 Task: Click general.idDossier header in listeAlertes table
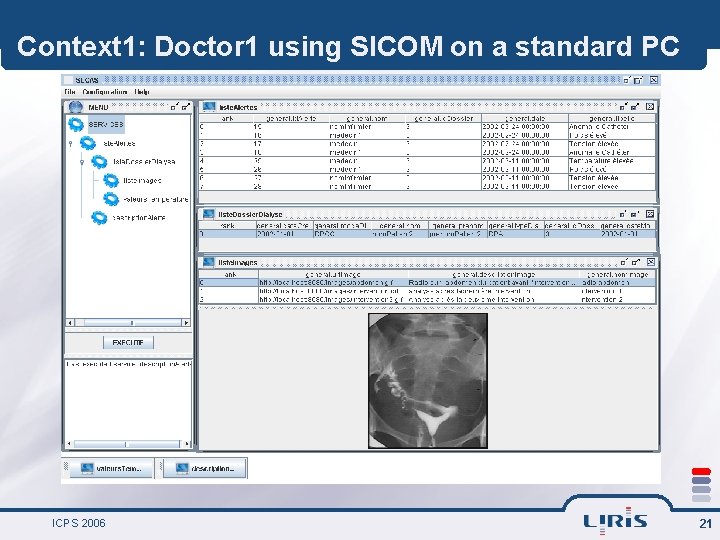(x=443, y=118)
